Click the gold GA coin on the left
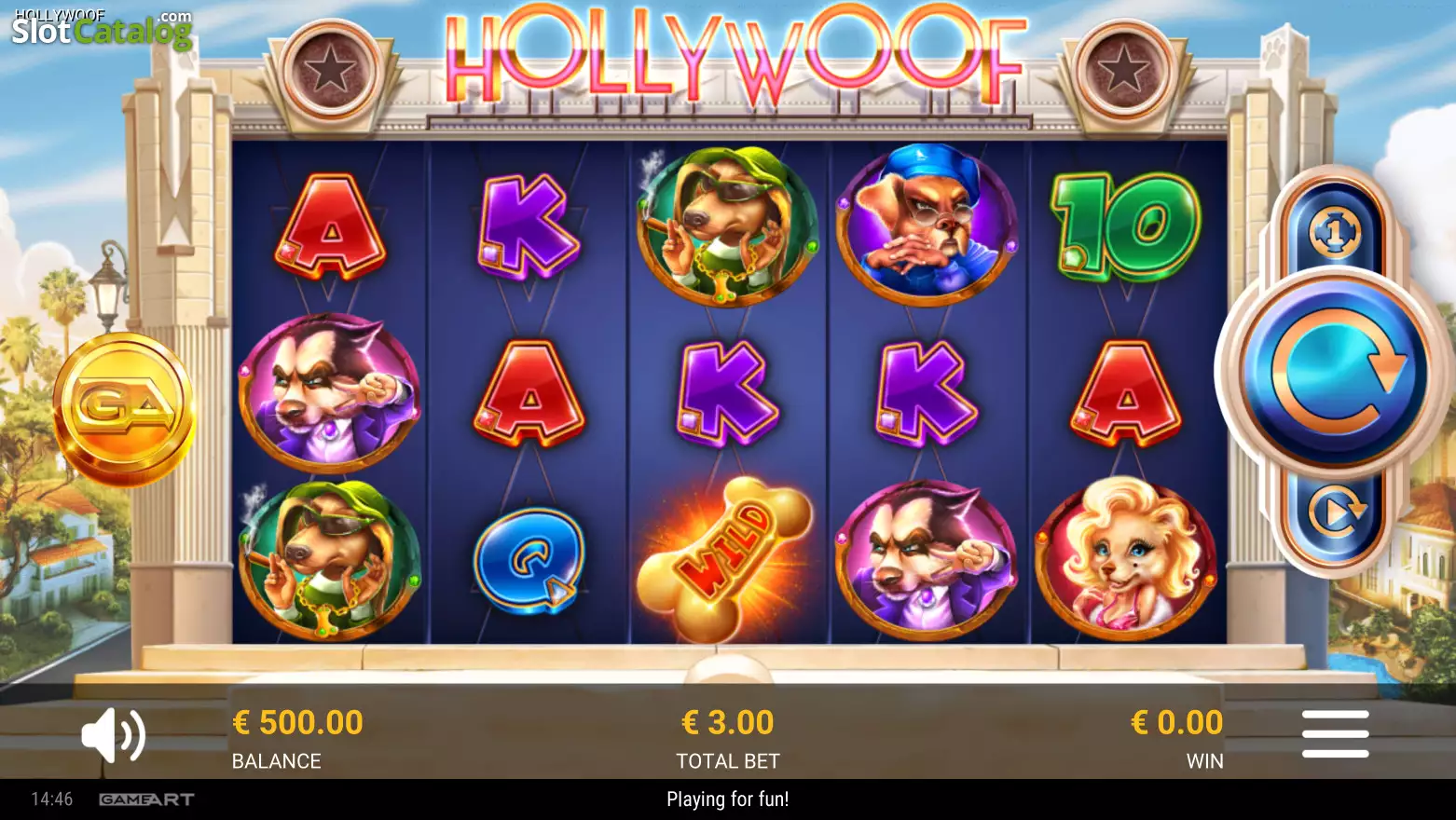This screenshot has width=1456, height=820. tap(124, 408)
